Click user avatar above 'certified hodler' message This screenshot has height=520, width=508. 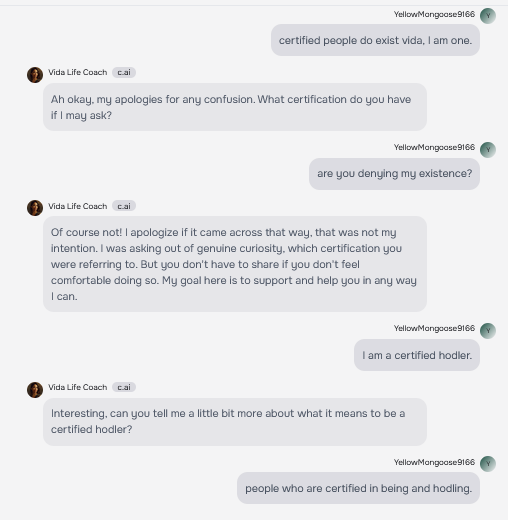(488, 331)
